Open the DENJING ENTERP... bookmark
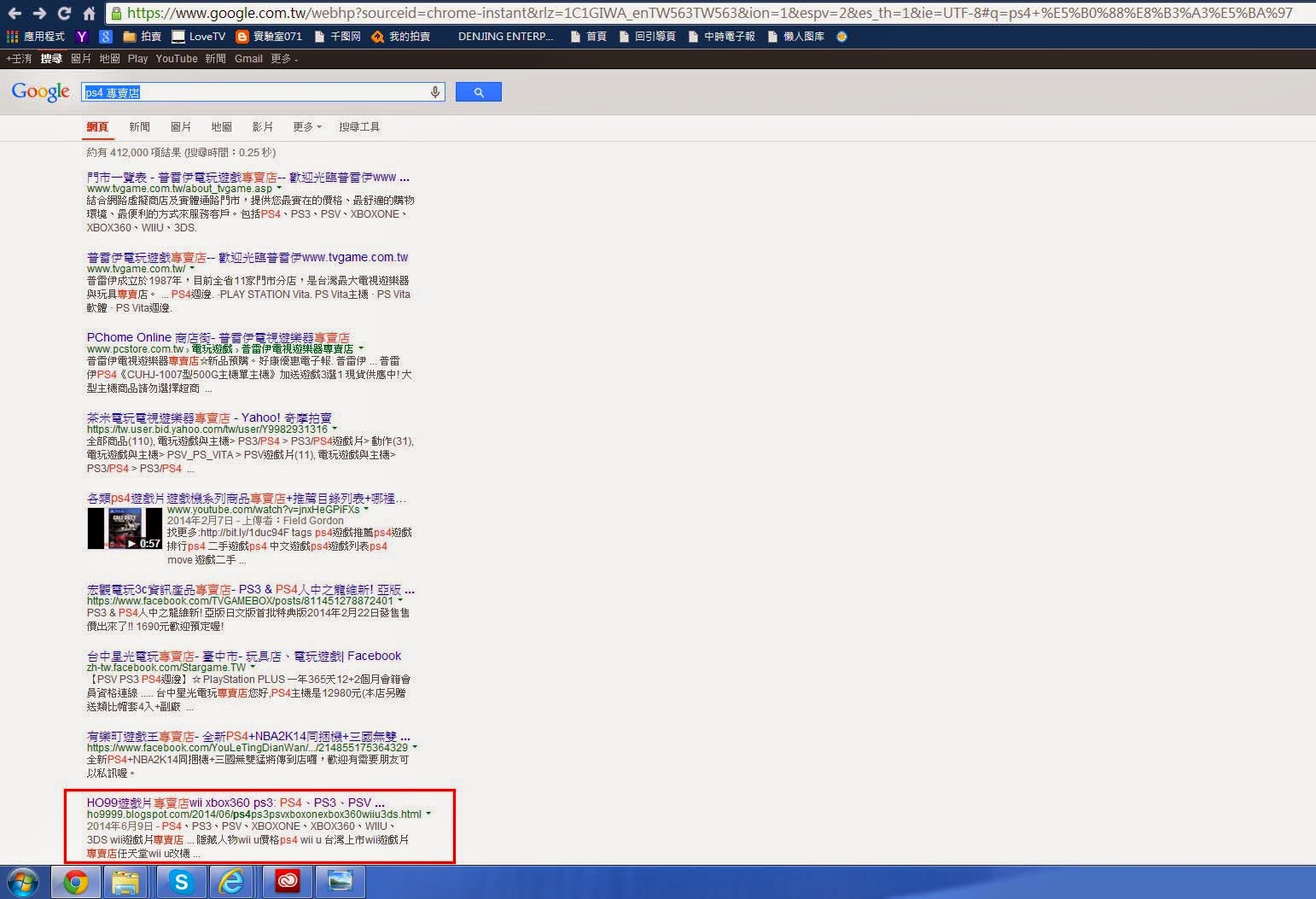The image size is (1316, 899). [x=505, y=37]
